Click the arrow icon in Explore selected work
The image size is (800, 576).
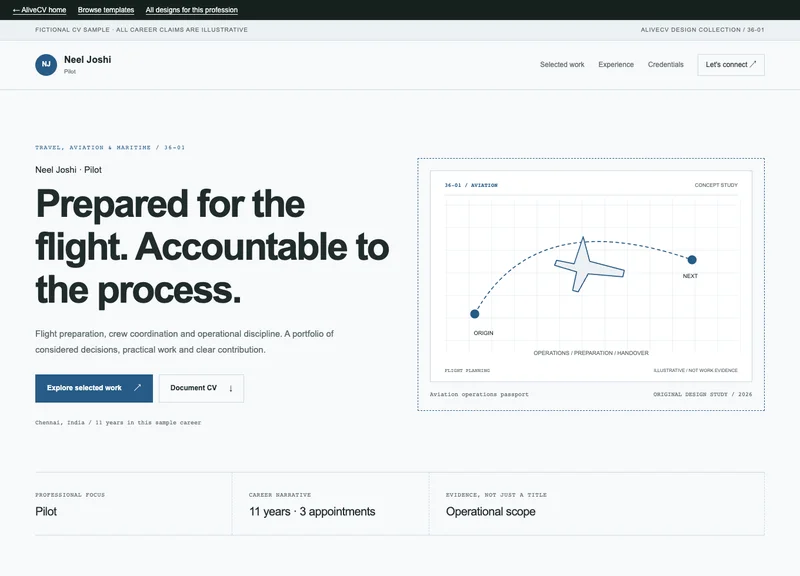[137, 388]
